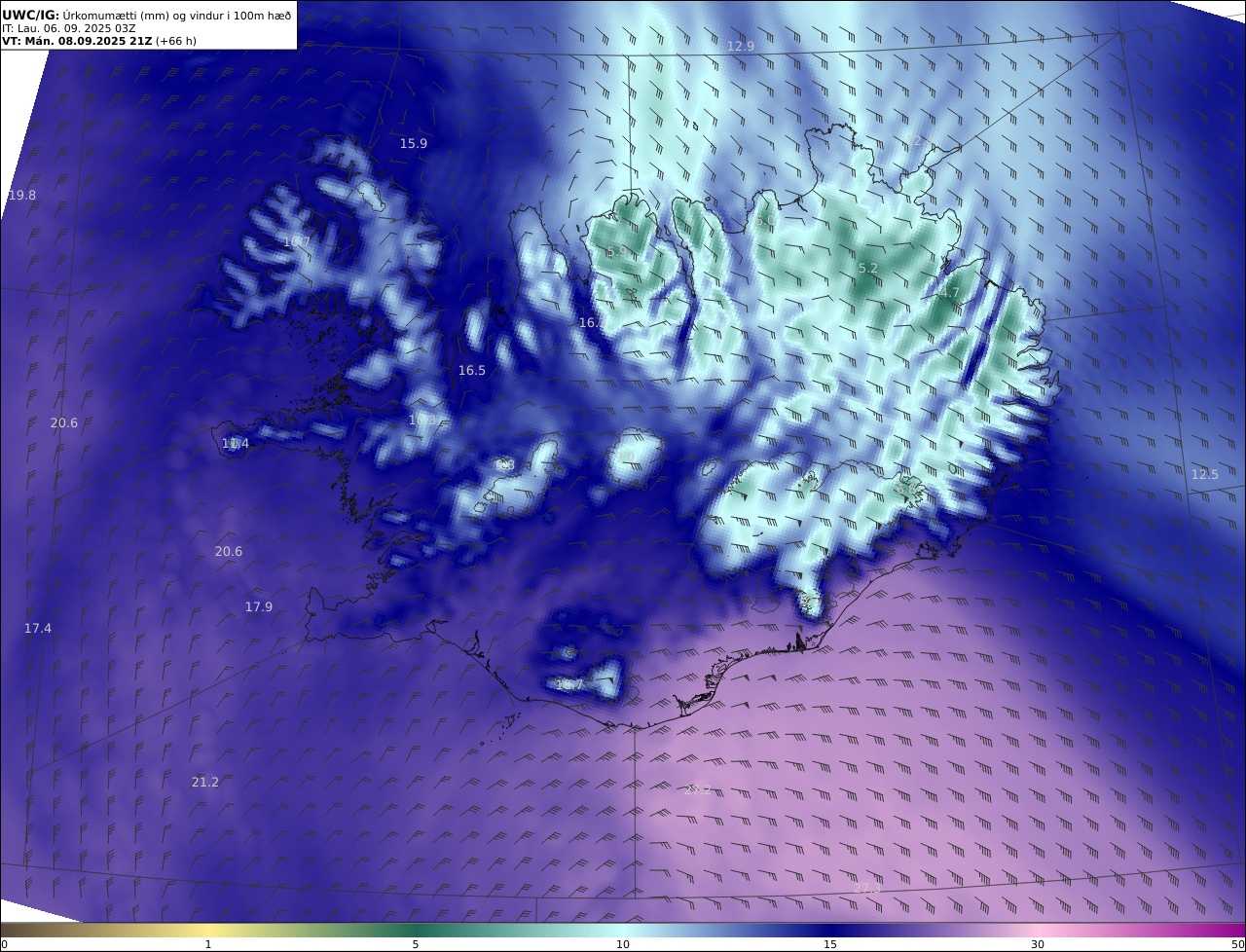Viewport: 1246px width, 952px height.
Task: Click the 10 tick on the color scale
Action: [x=623, y=944]
